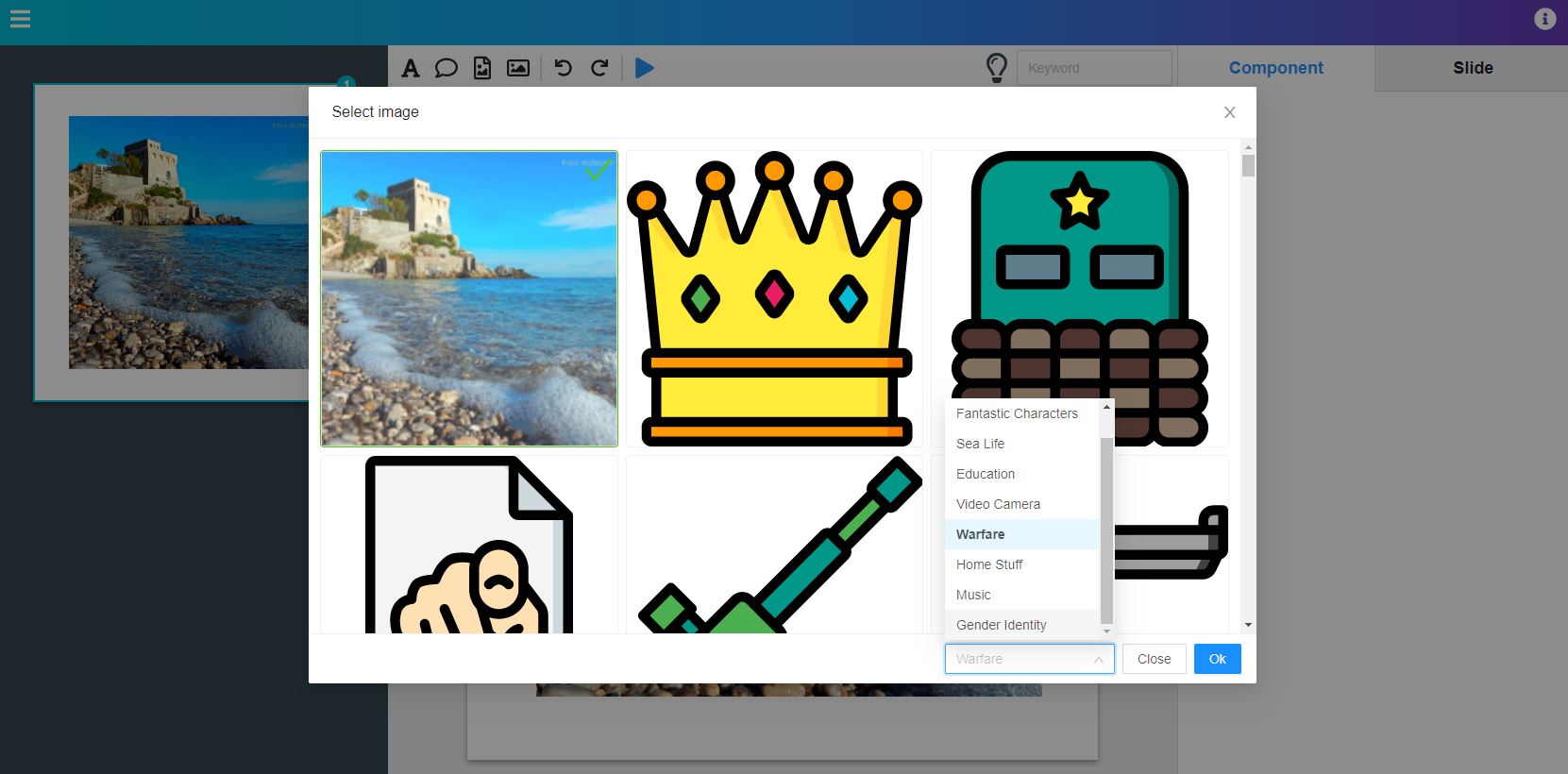Open the hamburger menu
Image resolution: width=1568 pixels, height=774 pixels.
point(20,19)
